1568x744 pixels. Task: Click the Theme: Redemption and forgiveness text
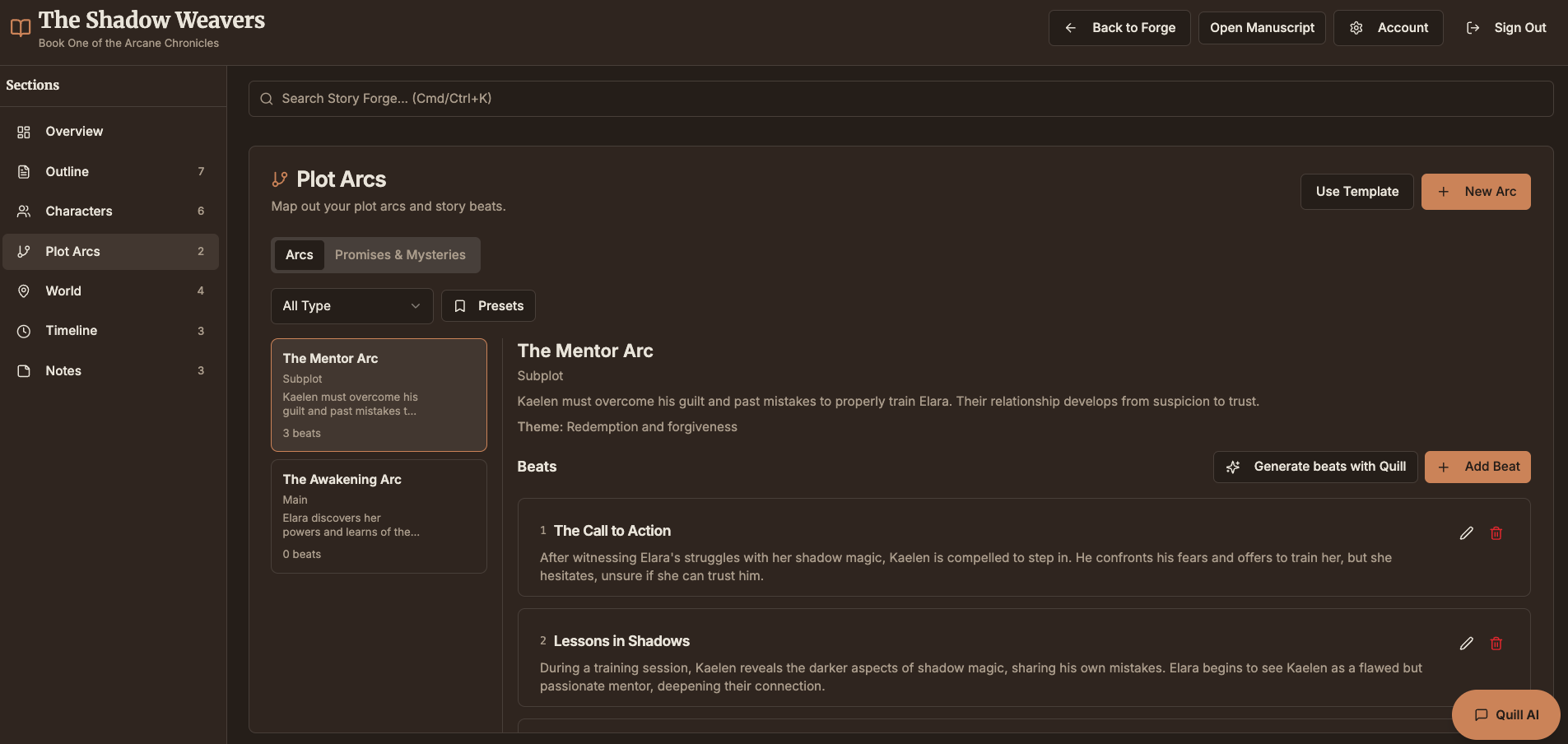627,427
